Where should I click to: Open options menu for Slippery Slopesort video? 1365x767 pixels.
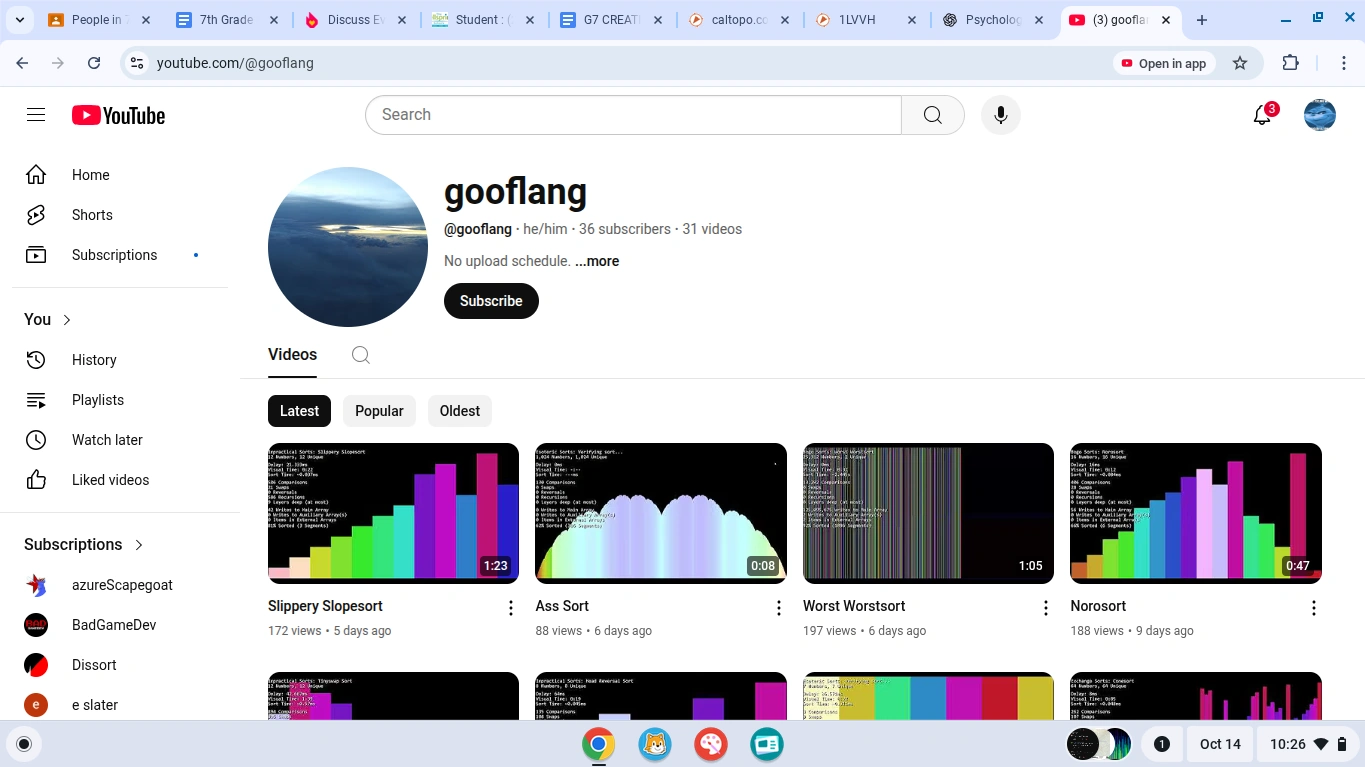click(511, 607)
